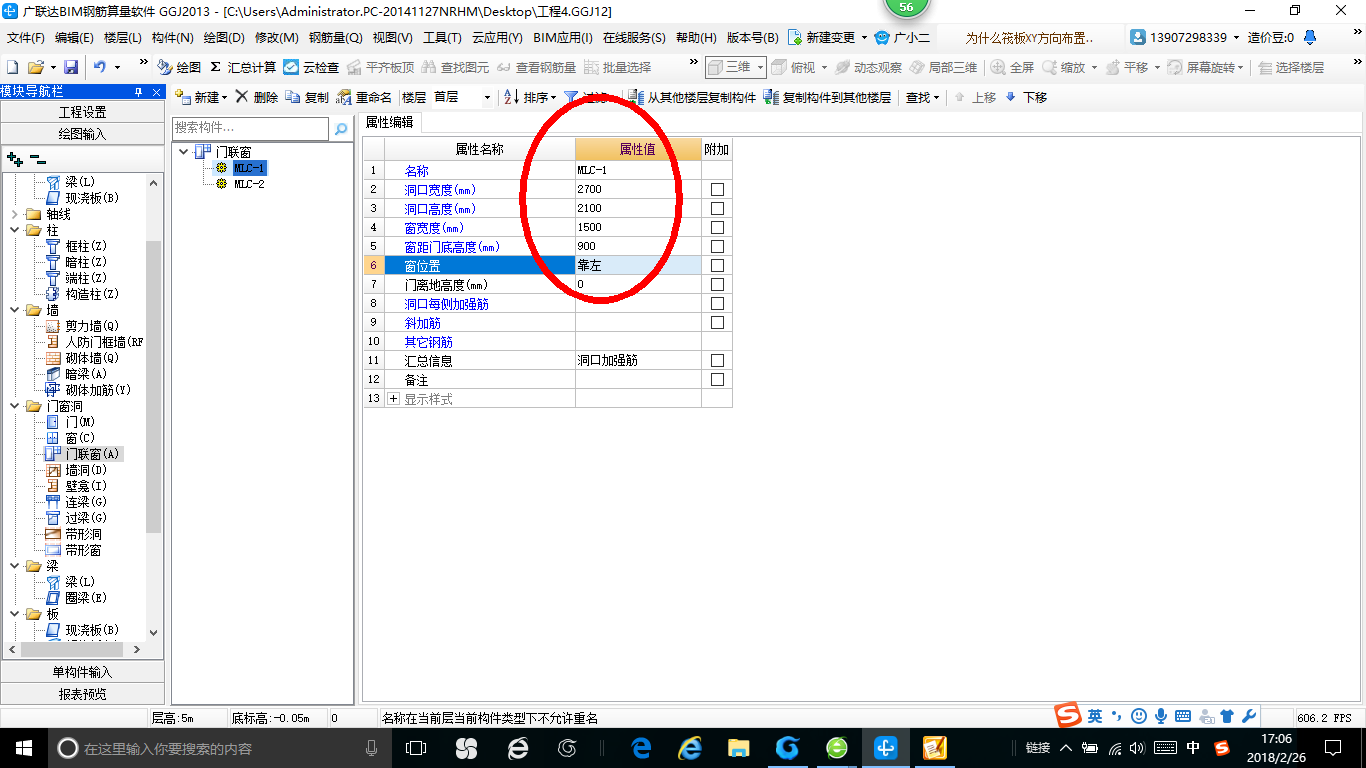Collapse the 柱 tree folder
The width and height of the screenshot is (1366, 768).
[x=14, y=230]
